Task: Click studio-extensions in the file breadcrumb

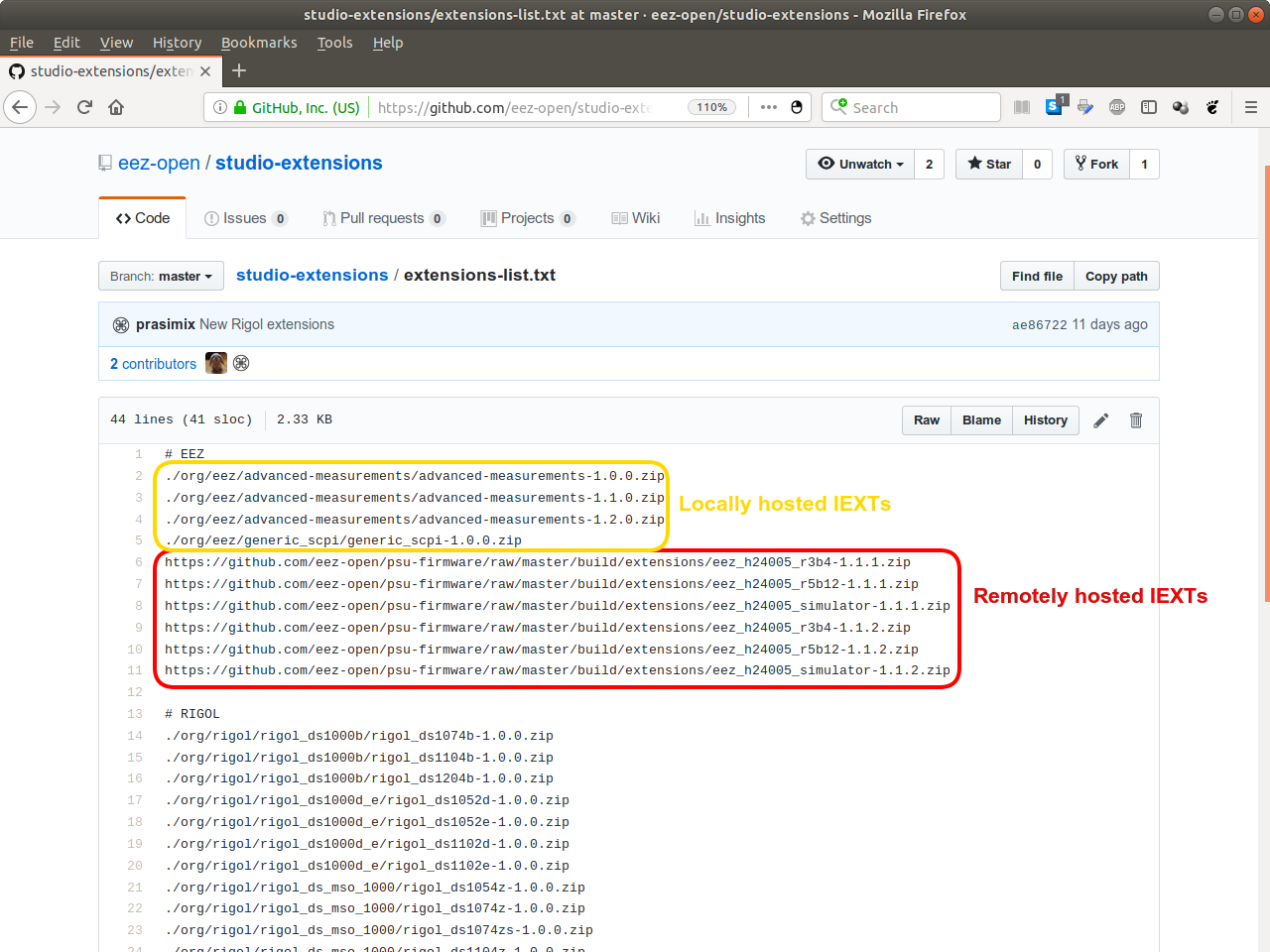Action: pyautogui.click(x=312, y=275)
